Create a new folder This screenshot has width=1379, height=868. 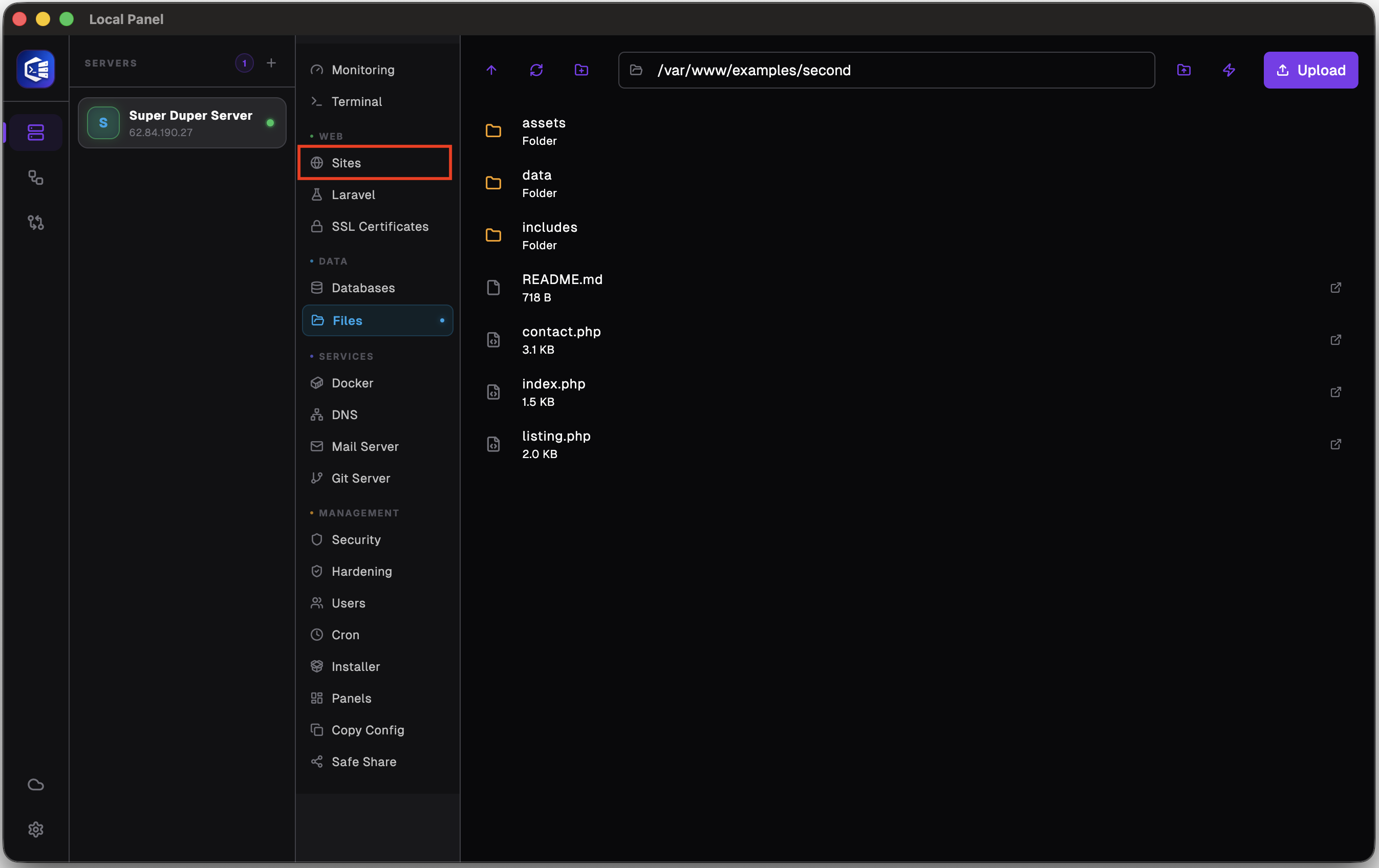581,70
